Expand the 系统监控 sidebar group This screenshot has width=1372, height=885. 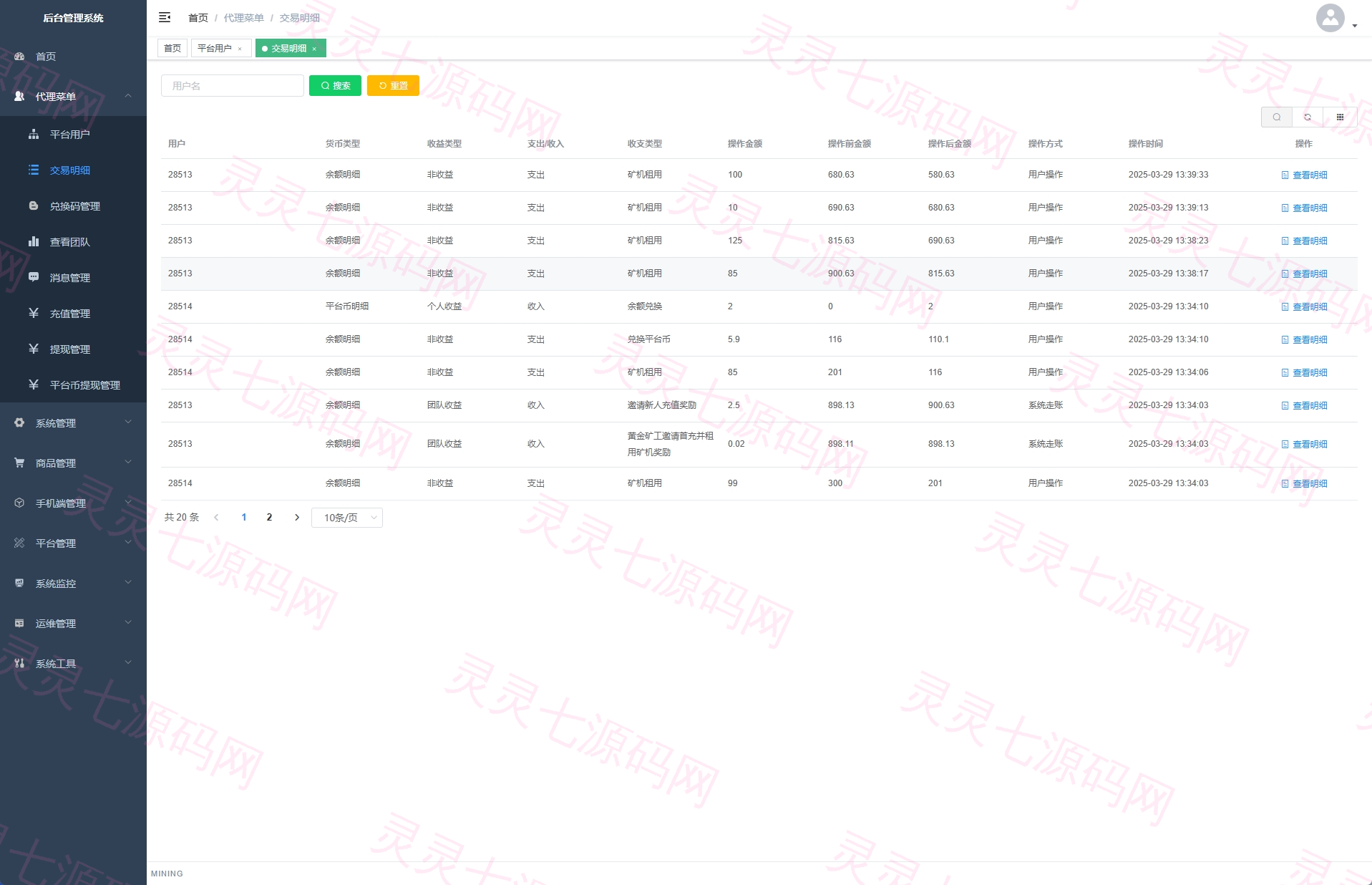point(73,584)
